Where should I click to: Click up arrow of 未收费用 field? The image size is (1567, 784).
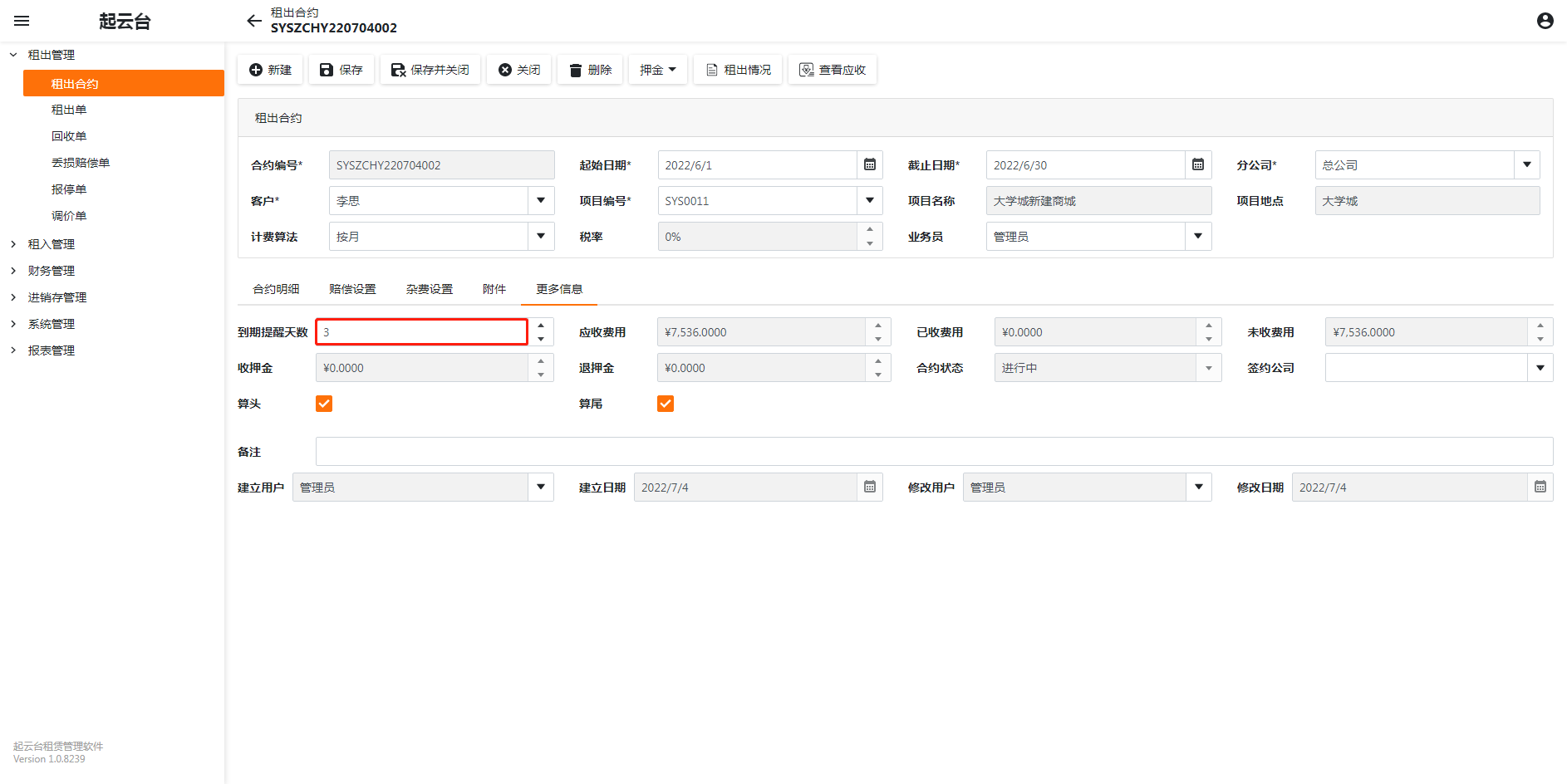[1540, 326]
